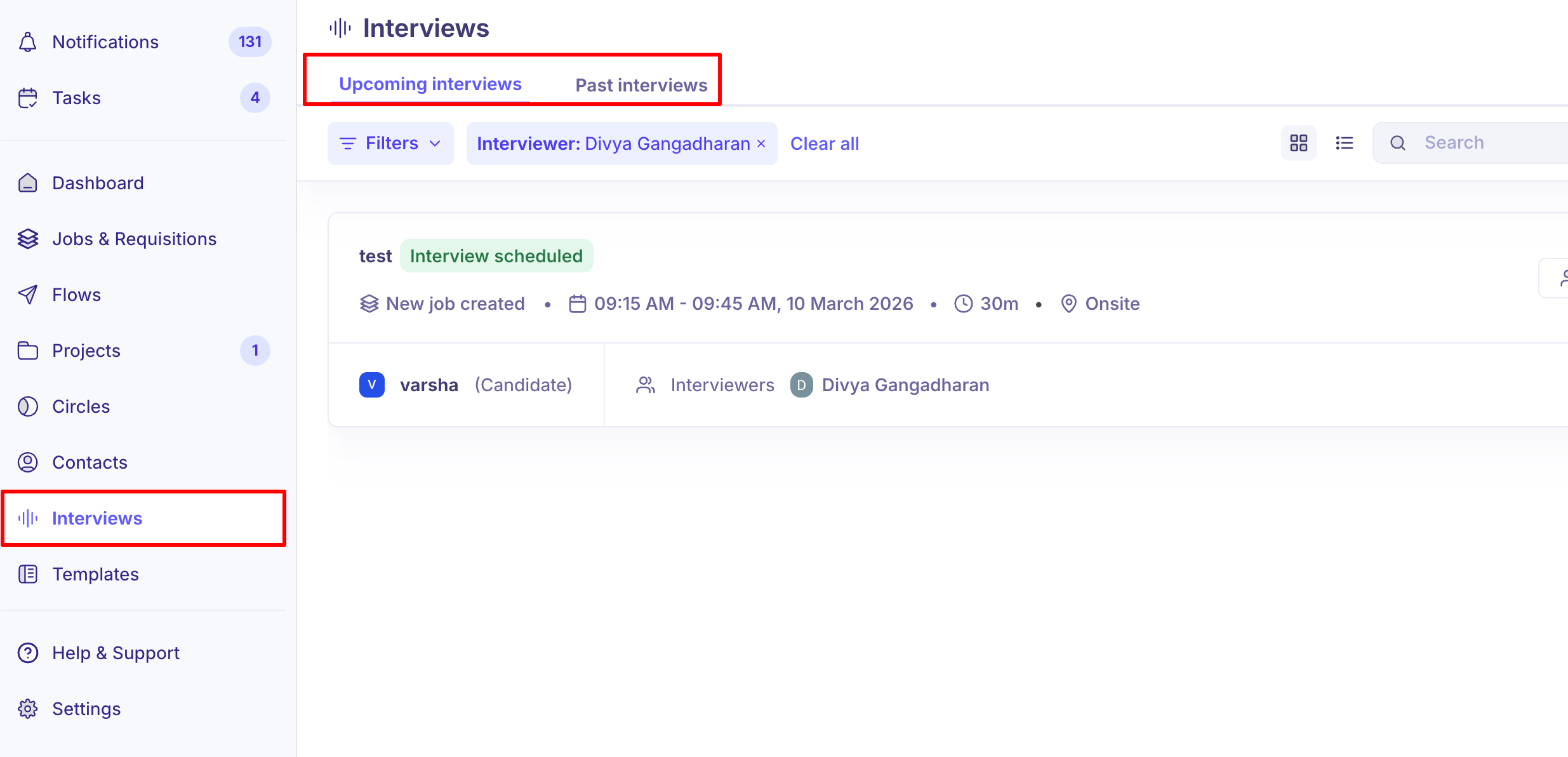Open the test interview card title

375,256
